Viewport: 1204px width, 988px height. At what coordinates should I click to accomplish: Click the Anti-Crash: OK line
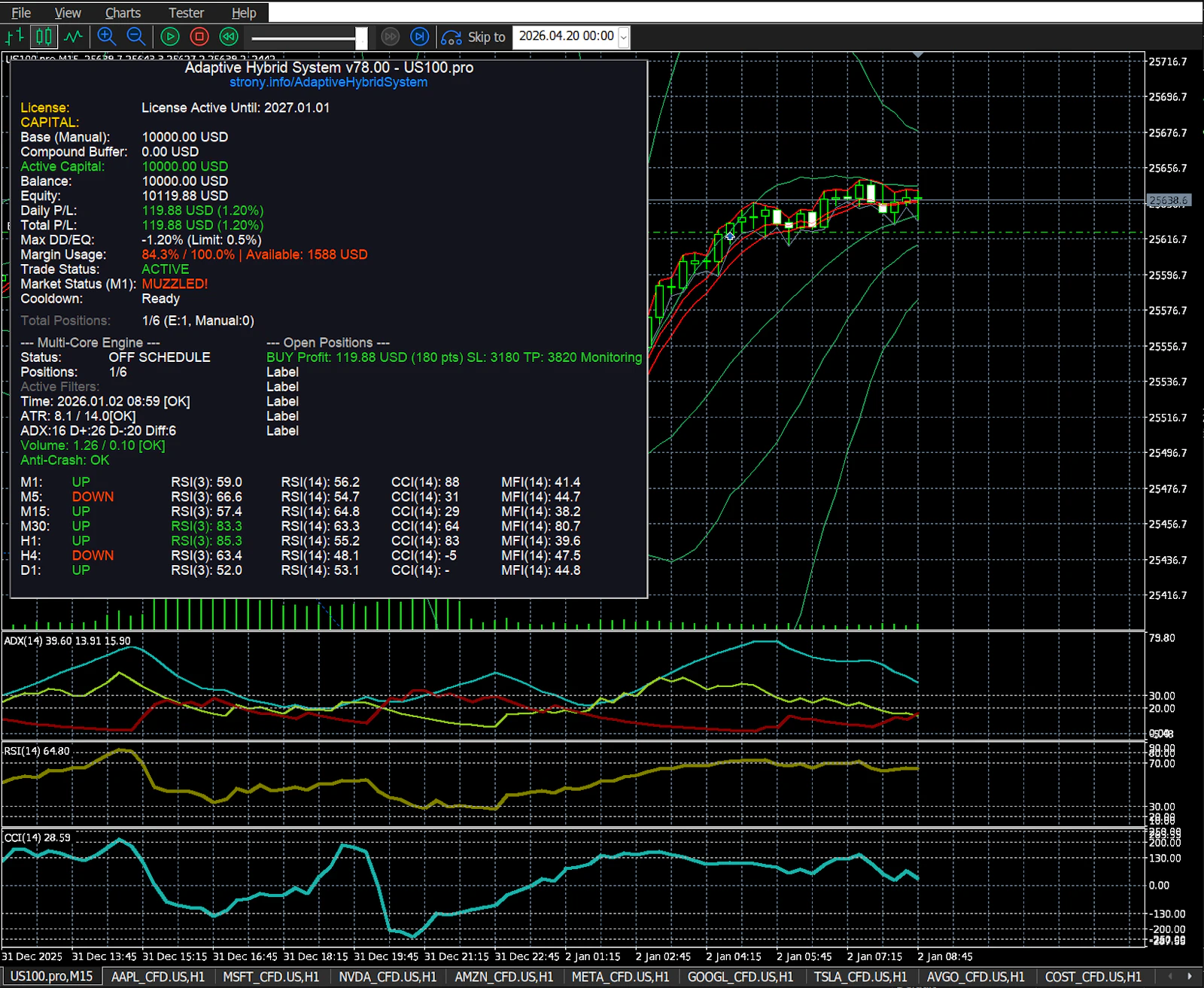[65, 460]
